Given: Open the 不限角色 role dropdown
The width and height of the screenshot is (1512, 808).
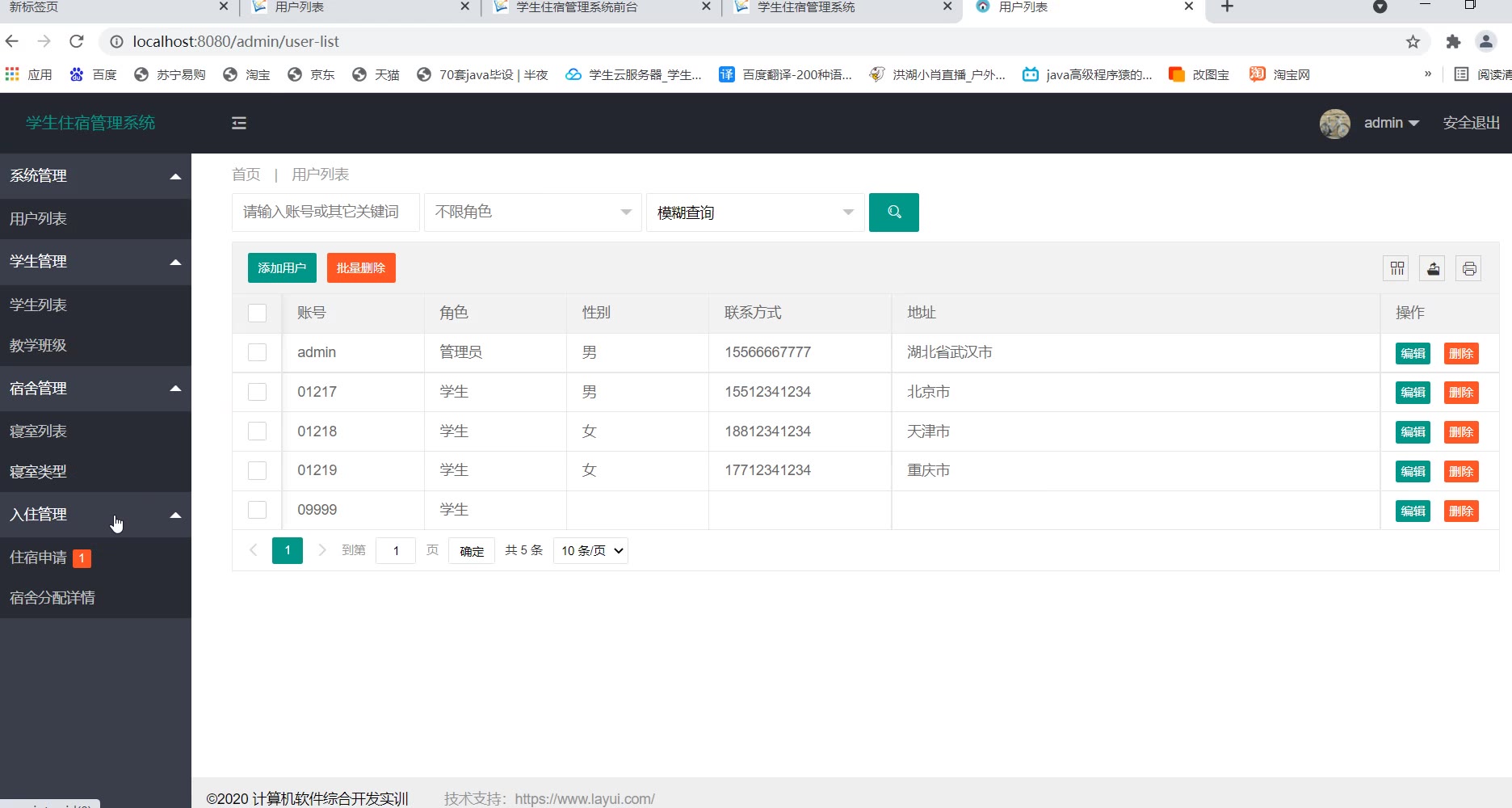Looking at the screenshot, I should [533, 213].
